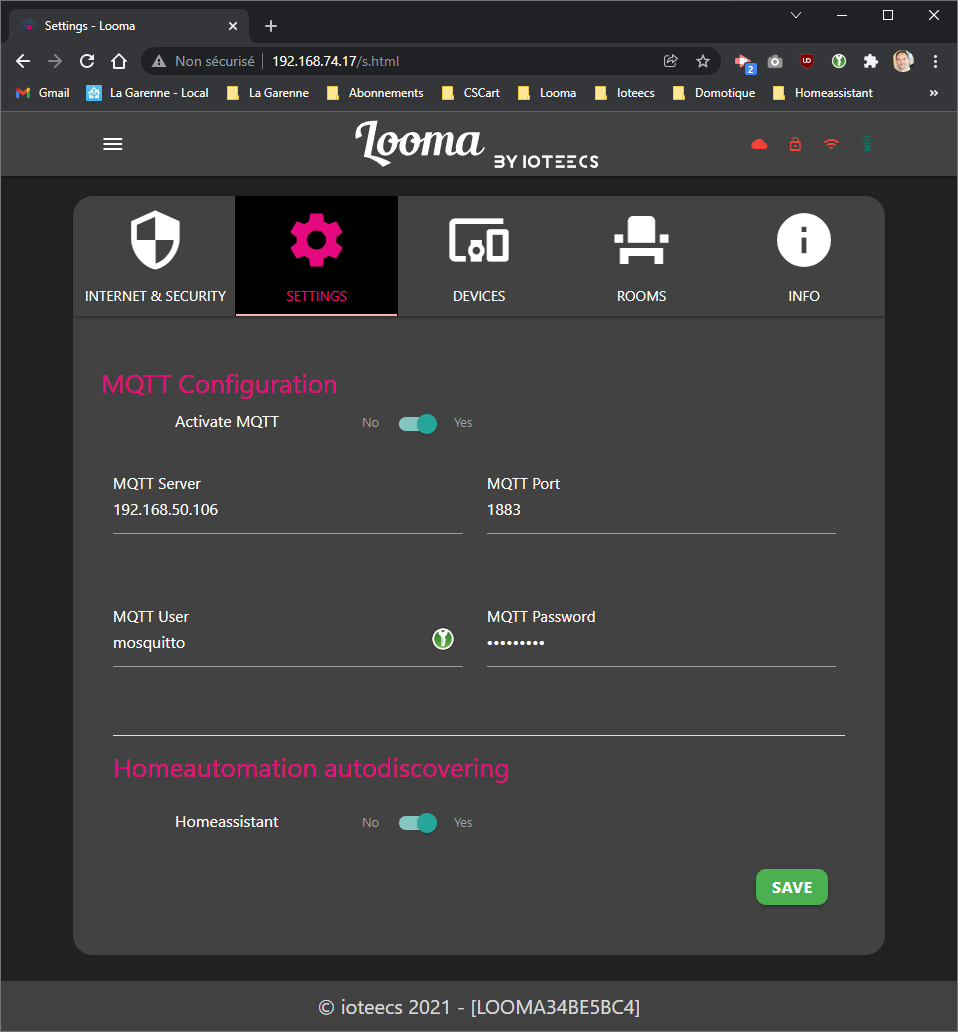Open the Abonnements bookmark folder
This screenshot has height=1032, width=958.
pyautogui.click(x=375, y=93)
